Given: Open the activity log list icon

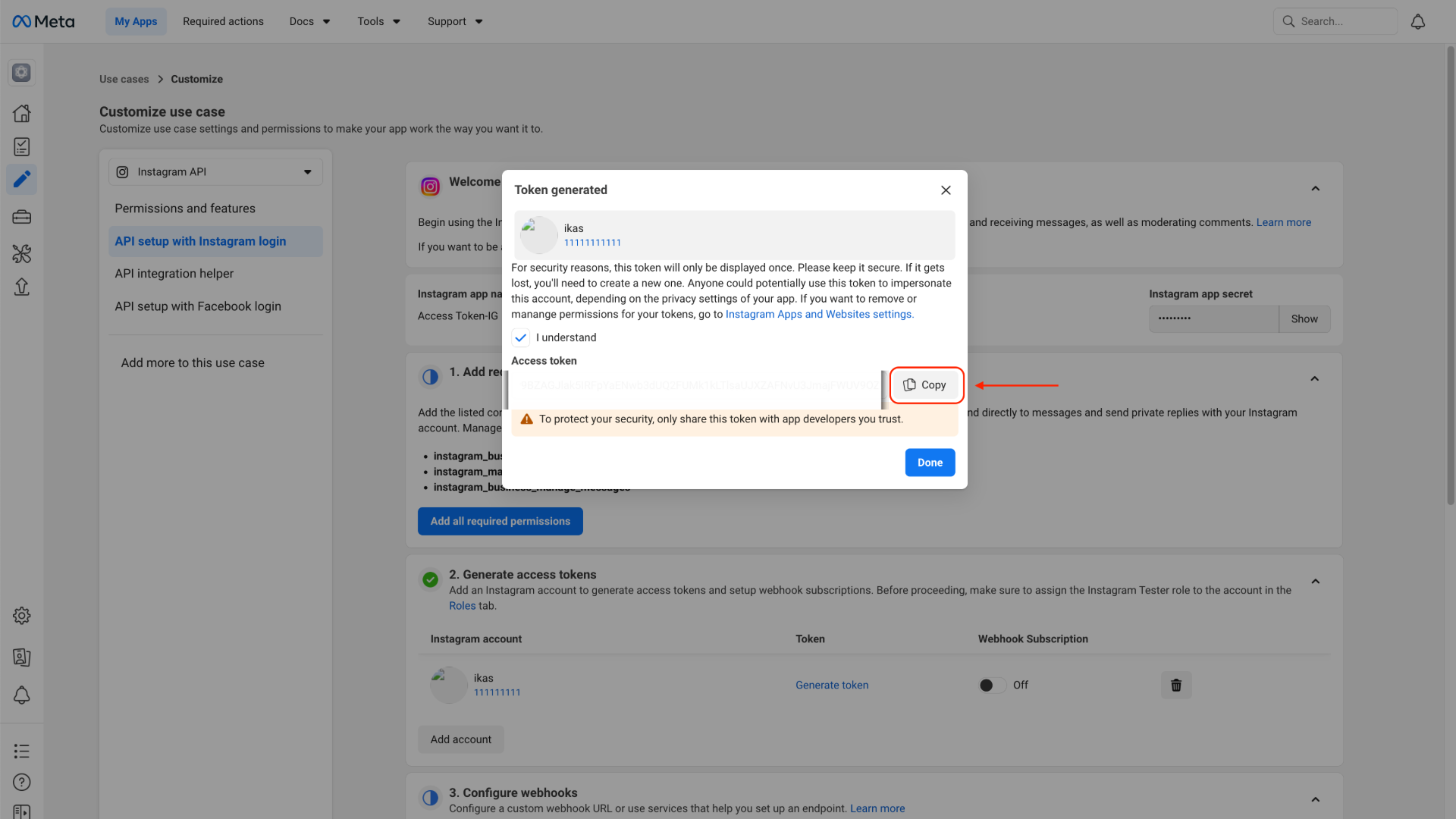Looking at the screenshot, I should pyautogui.click(x=21, y=751).
